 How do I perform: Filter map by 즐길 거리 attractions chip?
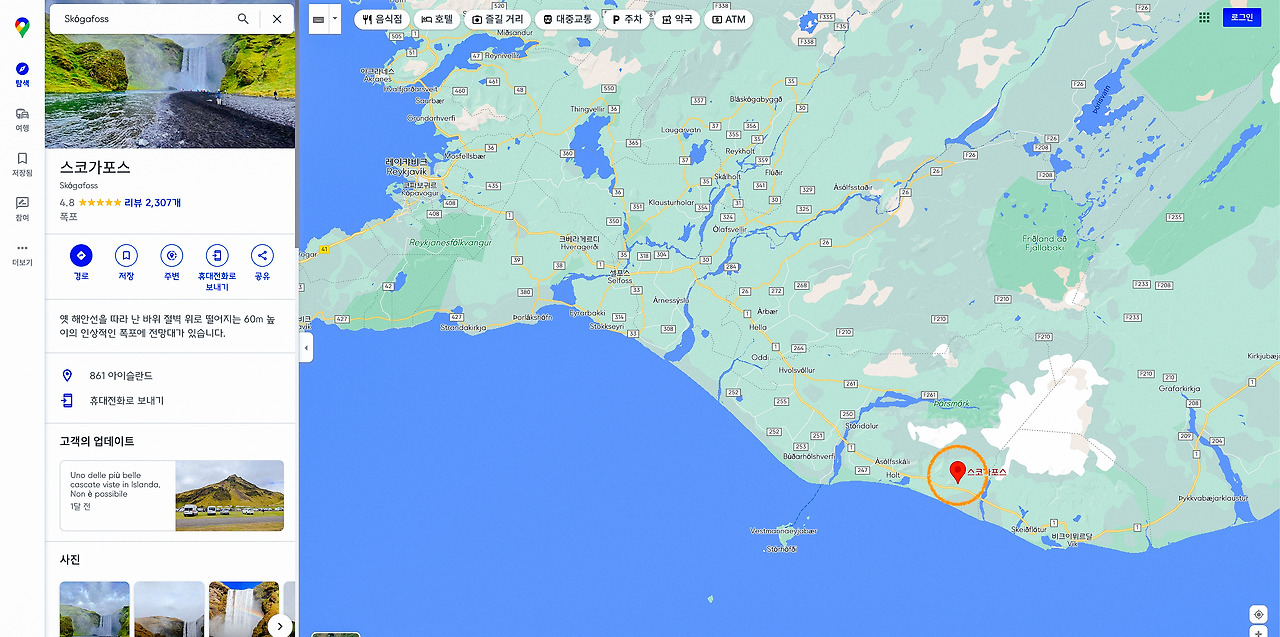(x=497, y=19)
